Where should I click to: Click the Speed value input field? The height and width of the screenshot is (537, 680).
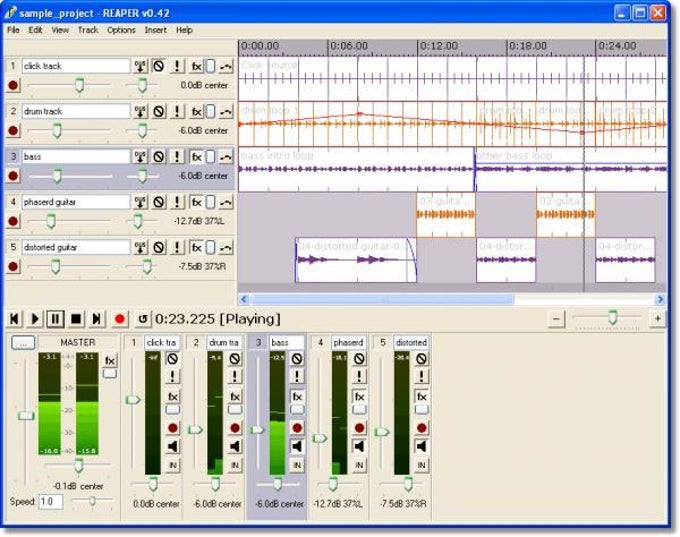[51, 502]
